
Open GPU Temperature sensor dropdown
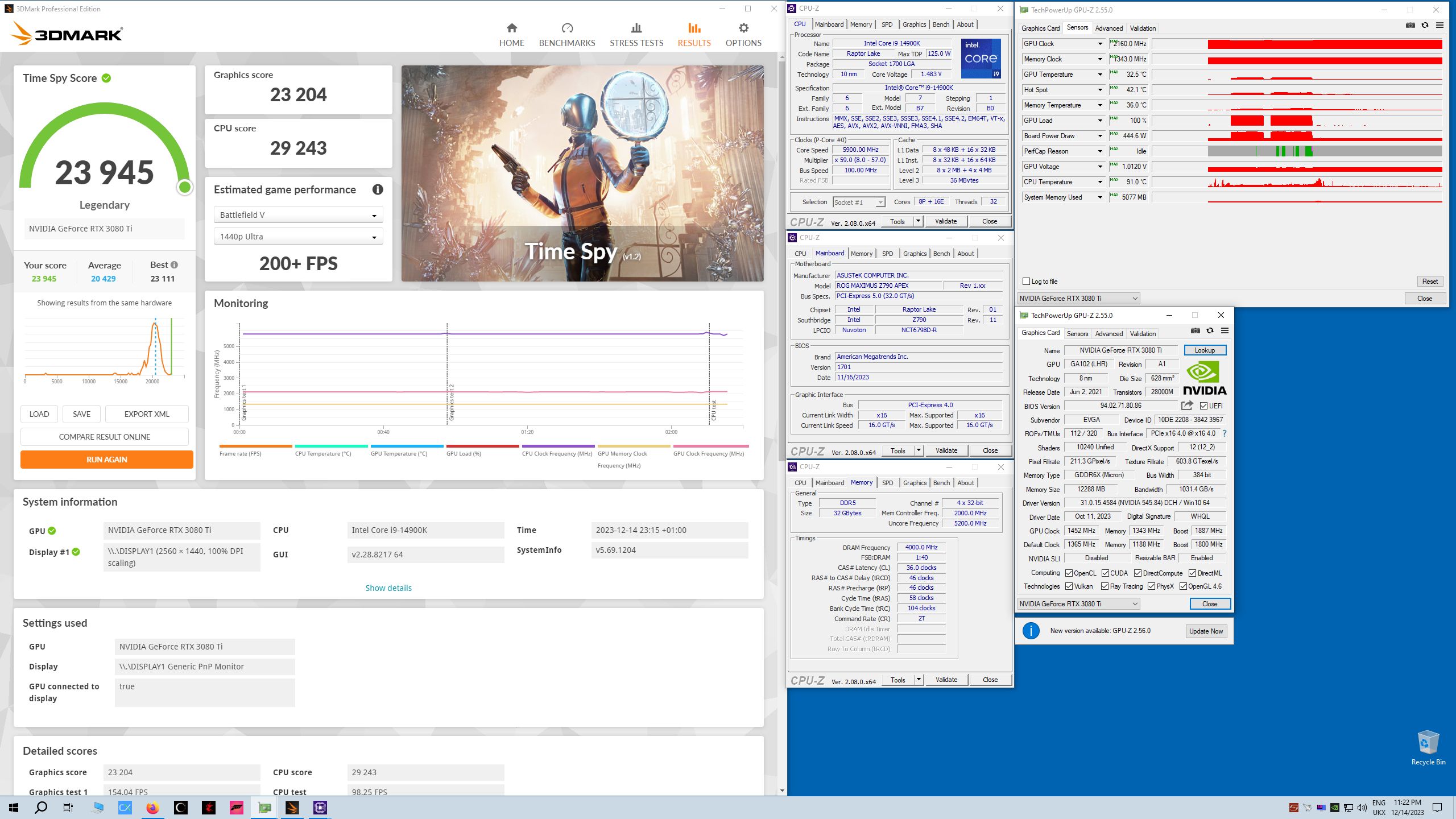point(1100,75)
